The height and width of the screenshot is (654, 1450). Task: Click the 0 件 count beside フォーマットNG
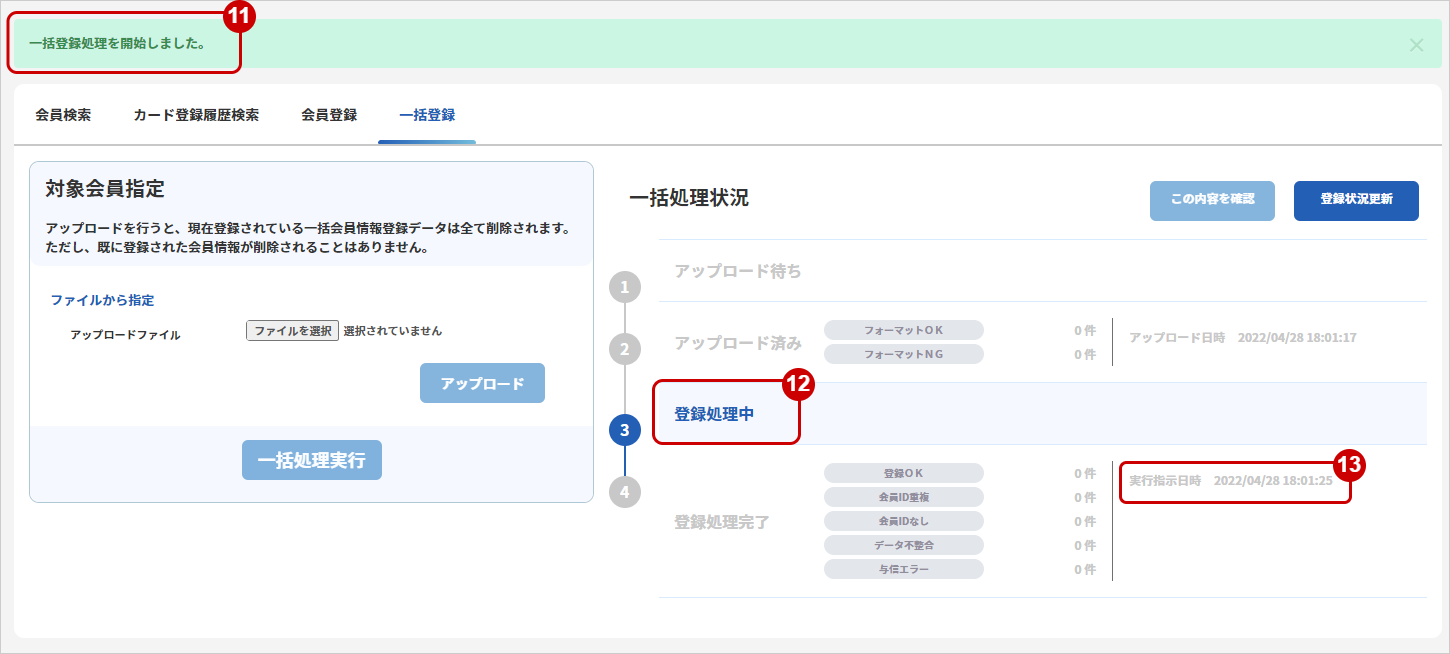(x=1085, y=354)
